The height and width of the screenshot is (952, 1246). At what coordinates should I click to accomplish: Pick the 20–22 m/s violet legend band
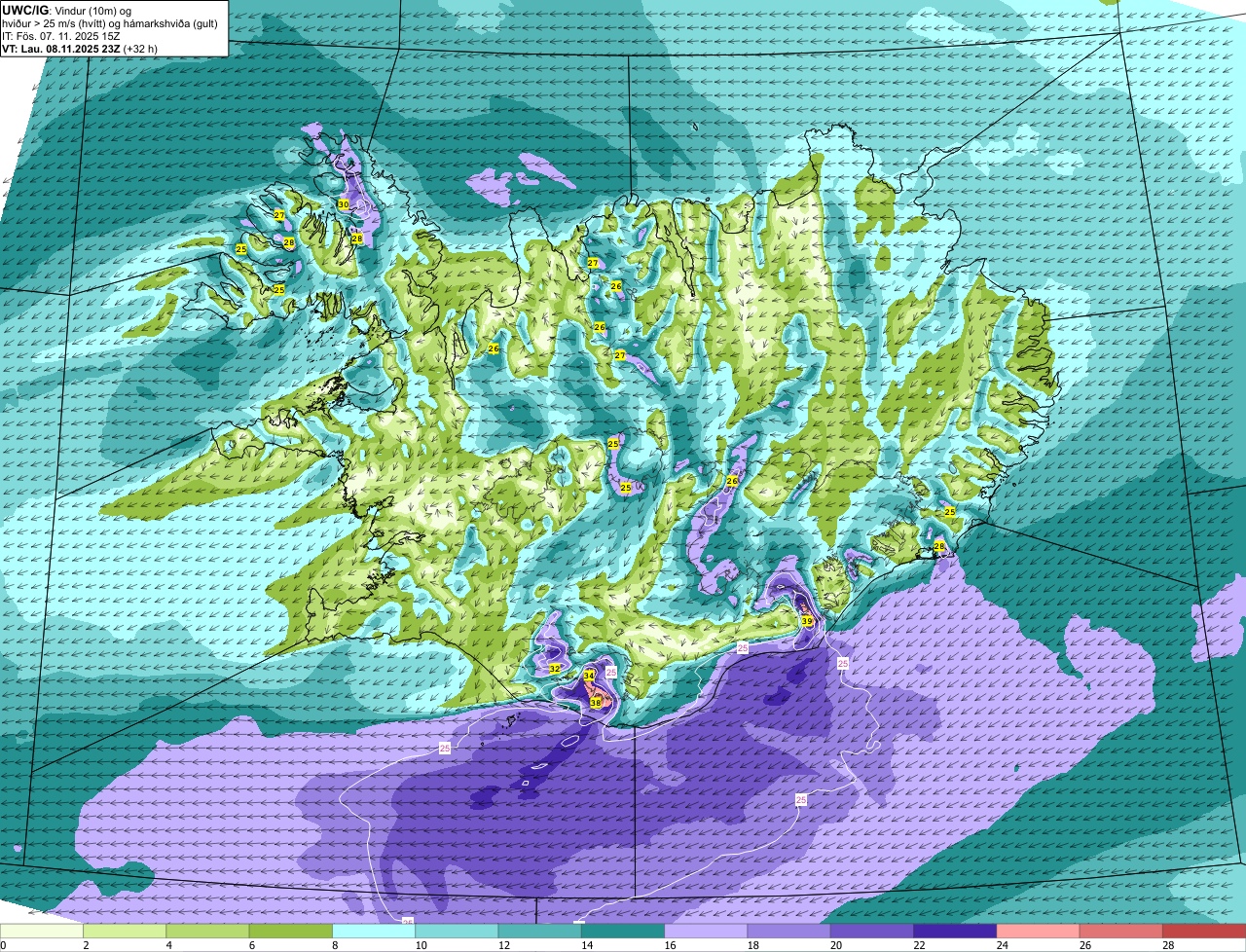click(872, 931)
